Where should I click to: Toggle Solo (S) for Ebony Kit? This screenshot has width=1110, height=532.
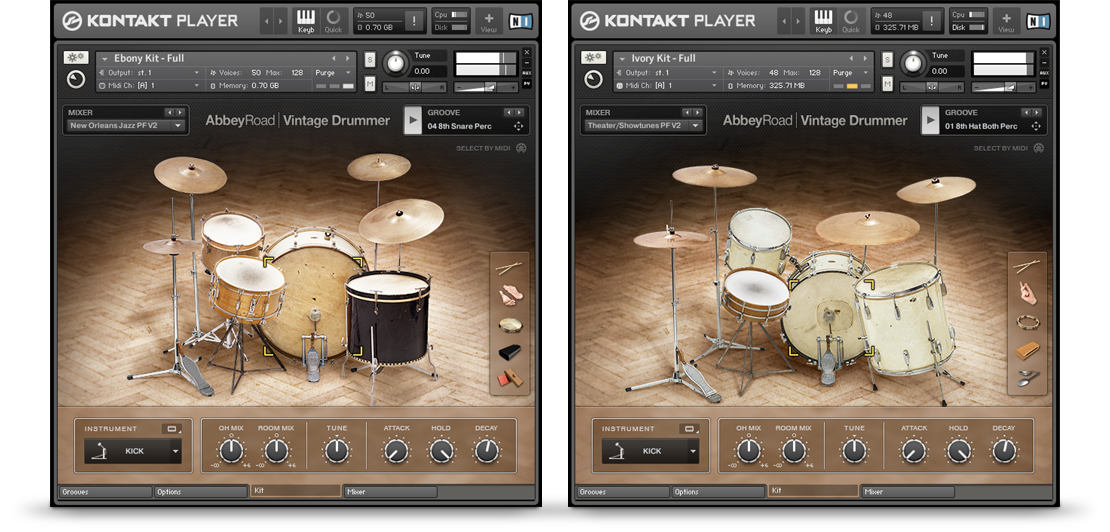click(x=370, y=59)
